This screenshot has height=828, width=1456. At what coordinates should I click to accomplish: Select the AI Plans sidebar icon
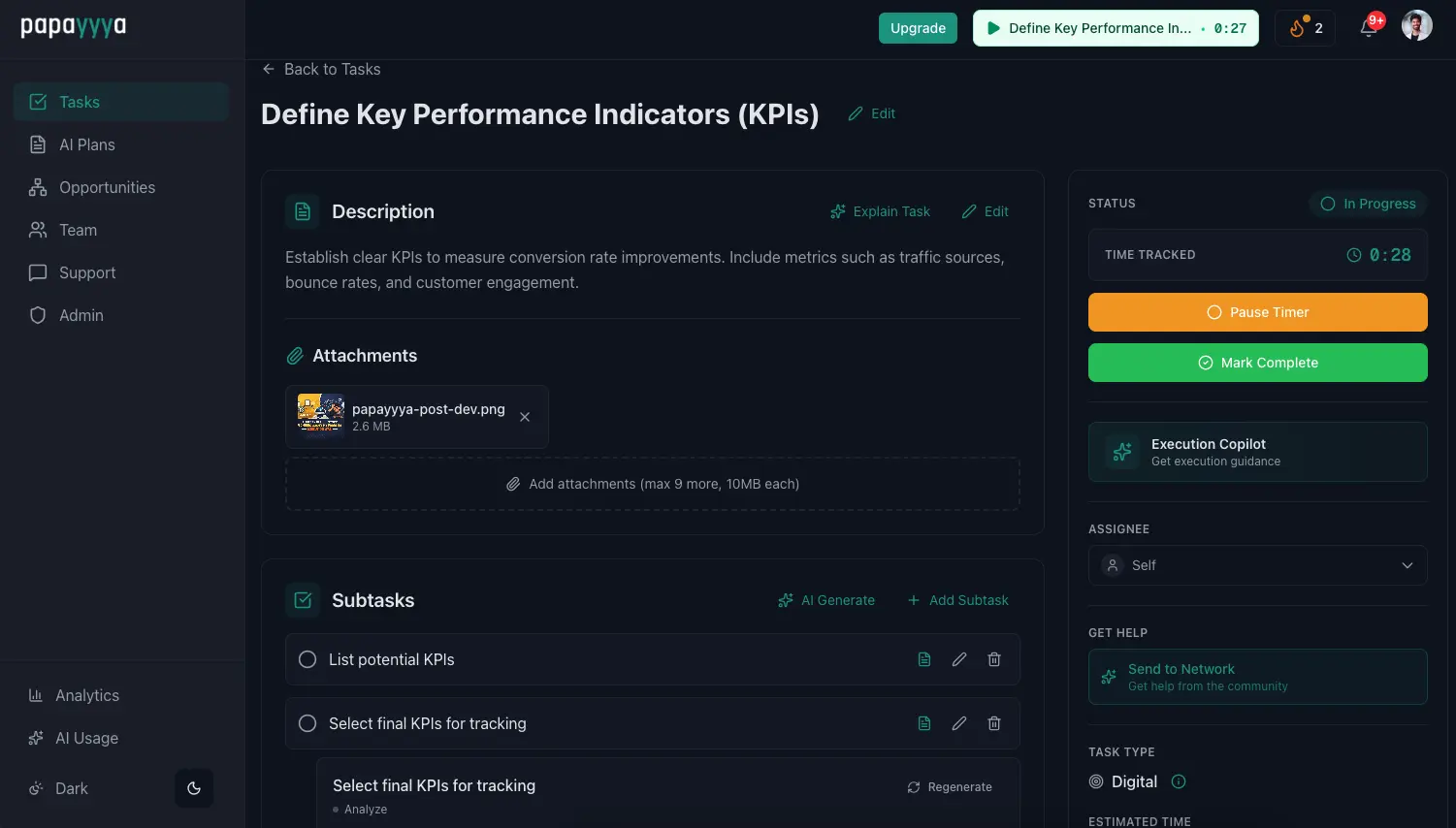pyautogui.click(x=38, y=144)
